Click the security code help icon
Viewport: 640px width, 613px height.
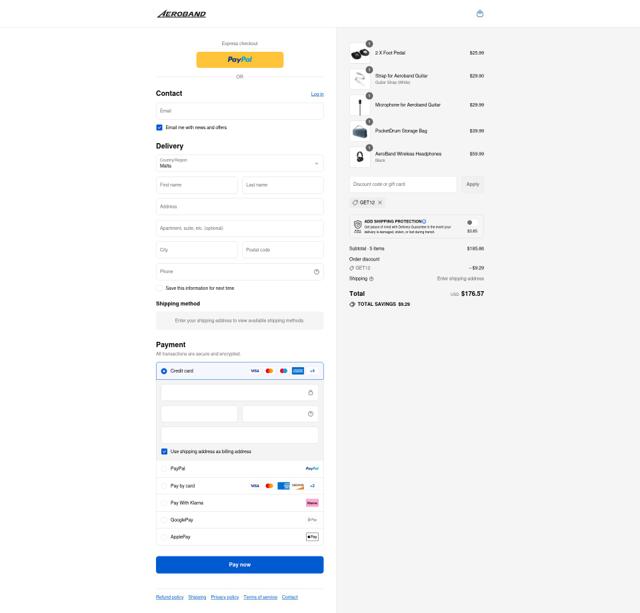point(311,414)
